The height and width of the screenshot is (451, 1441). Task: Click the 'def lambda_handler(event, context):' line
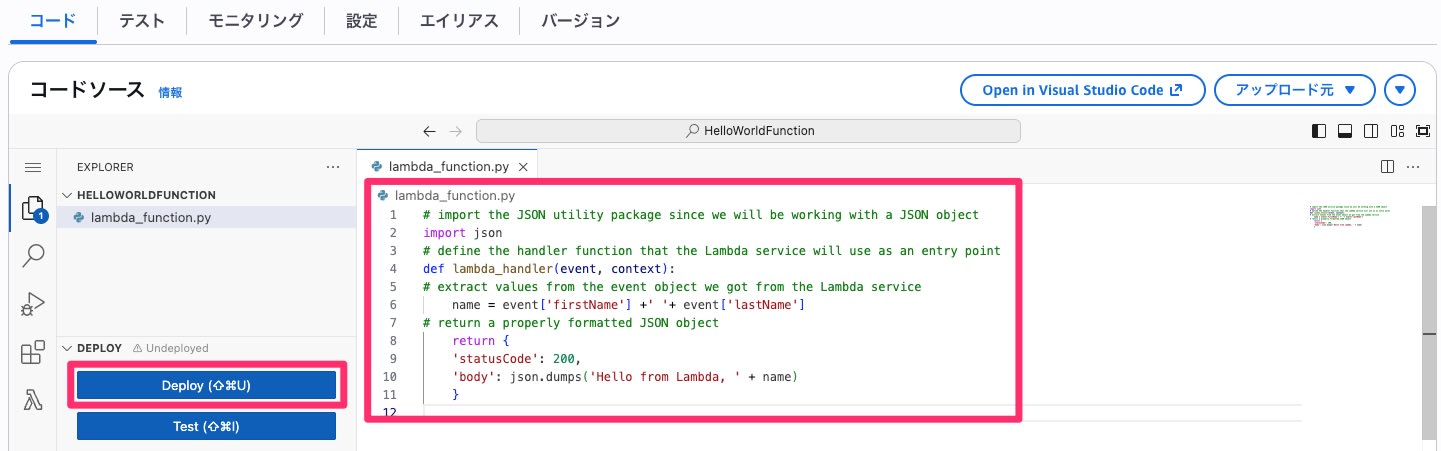click(549, 268)
